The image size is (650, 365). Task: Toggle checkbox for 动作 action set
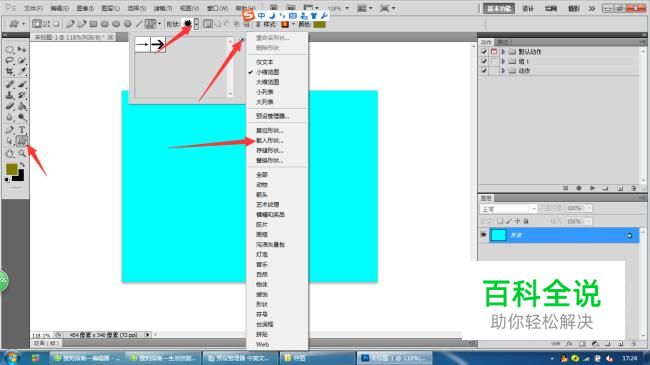pyautogui.click(x=484, y=71)
